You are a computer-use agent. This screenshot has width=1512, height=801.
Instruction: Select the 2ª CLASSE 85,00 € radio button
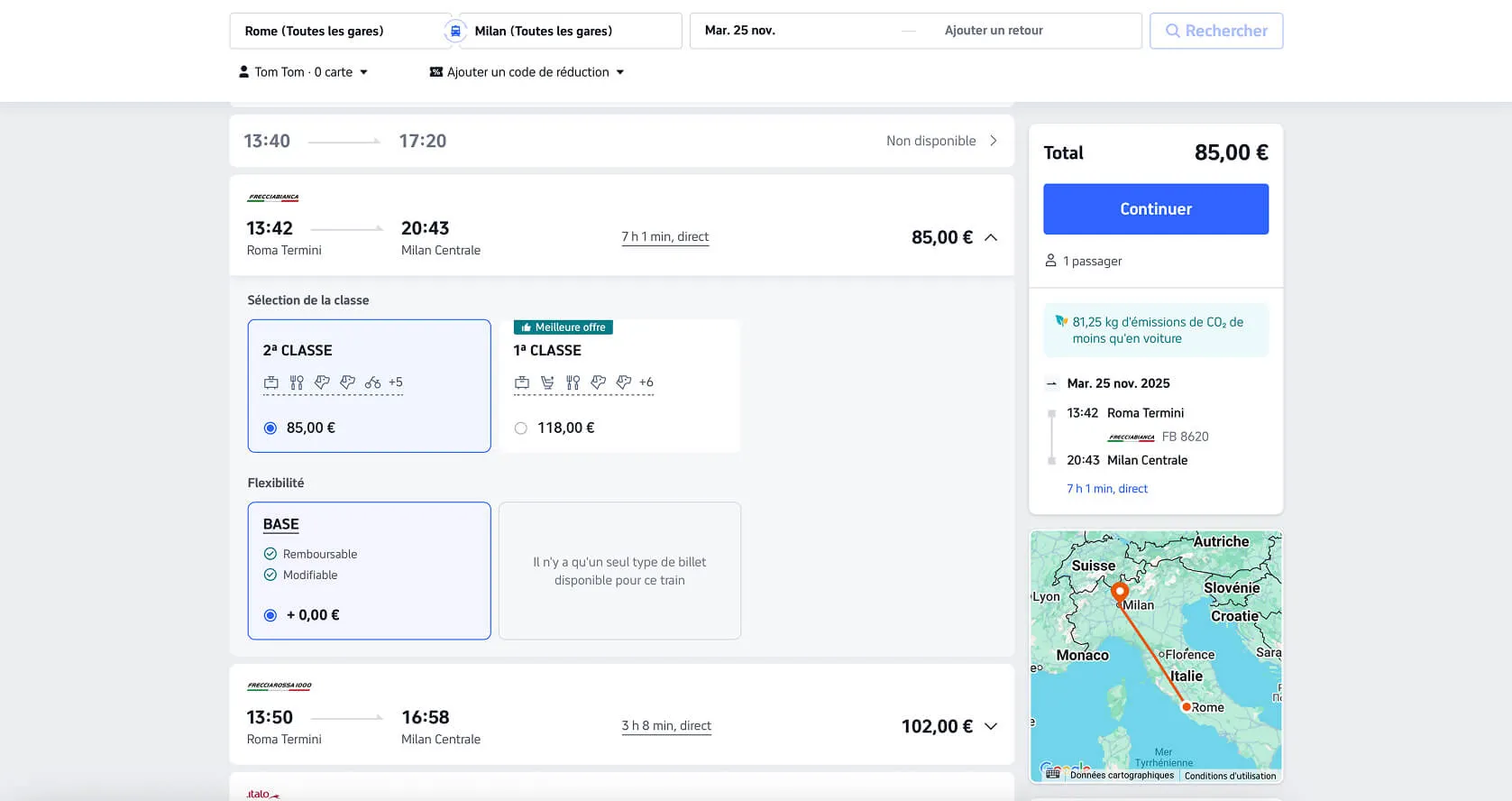[x=270, y=428]
